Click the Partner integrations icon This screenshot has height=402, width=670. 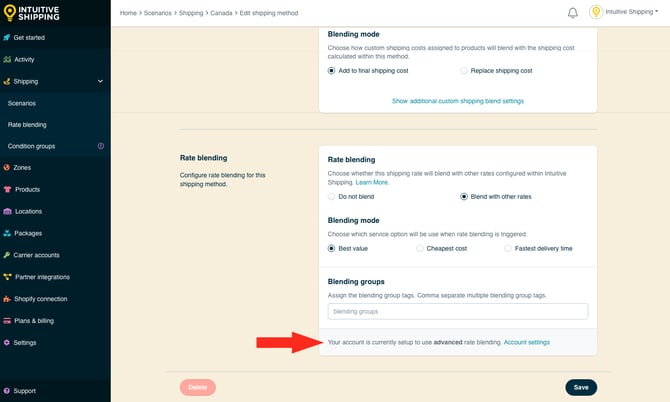tap(7, 277)
